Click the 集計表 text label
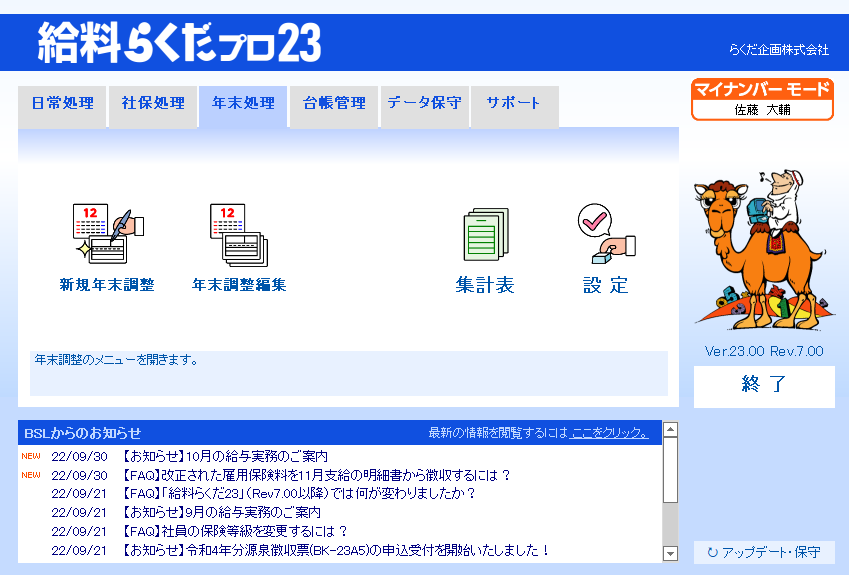The height and width of the screenshot is (575, 849). point(485,285)
